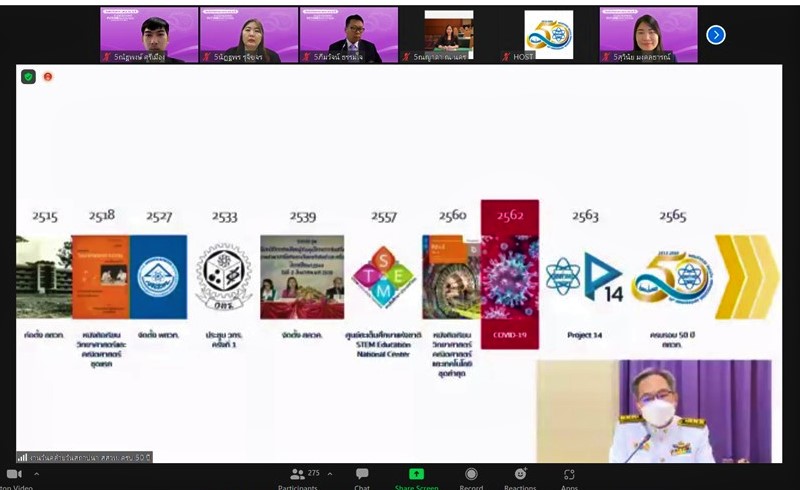This screenshot has width=800, height=490.
Task: Click the 2533 gear emblem image
Action: coord(224,277)
